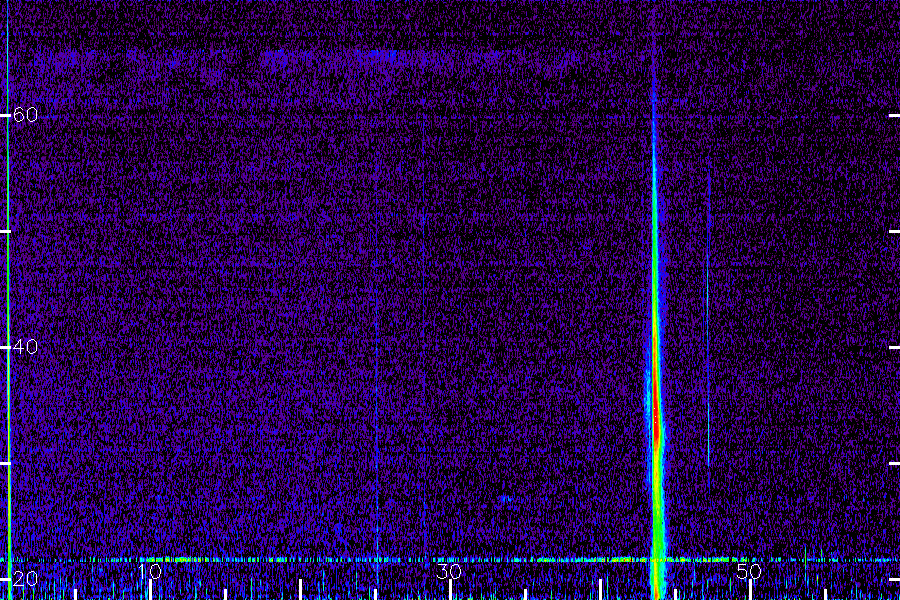Click the 60 frequency axis label
Screen dimensions: 900x600
pos(25,115)
